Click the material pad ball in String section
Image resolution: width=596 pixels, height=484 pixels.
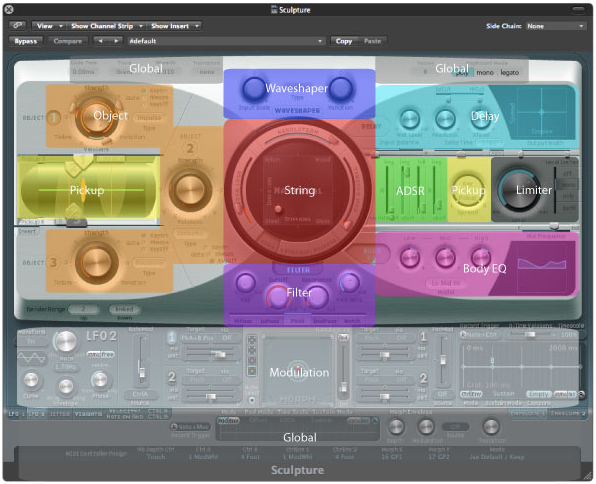point(278,209)
